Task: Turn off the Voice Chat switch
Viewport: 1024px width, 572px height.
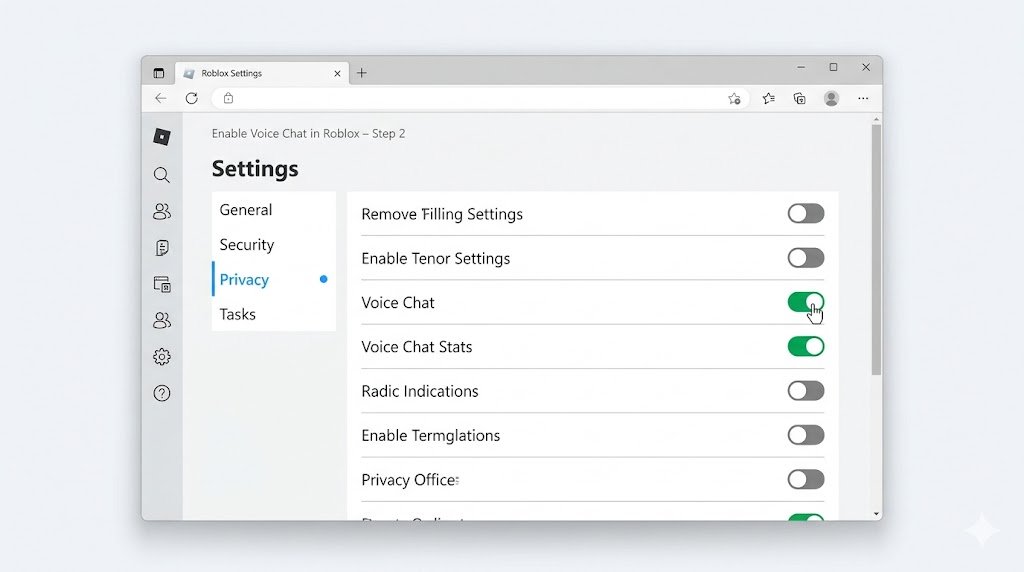Action: pos(805,302)
